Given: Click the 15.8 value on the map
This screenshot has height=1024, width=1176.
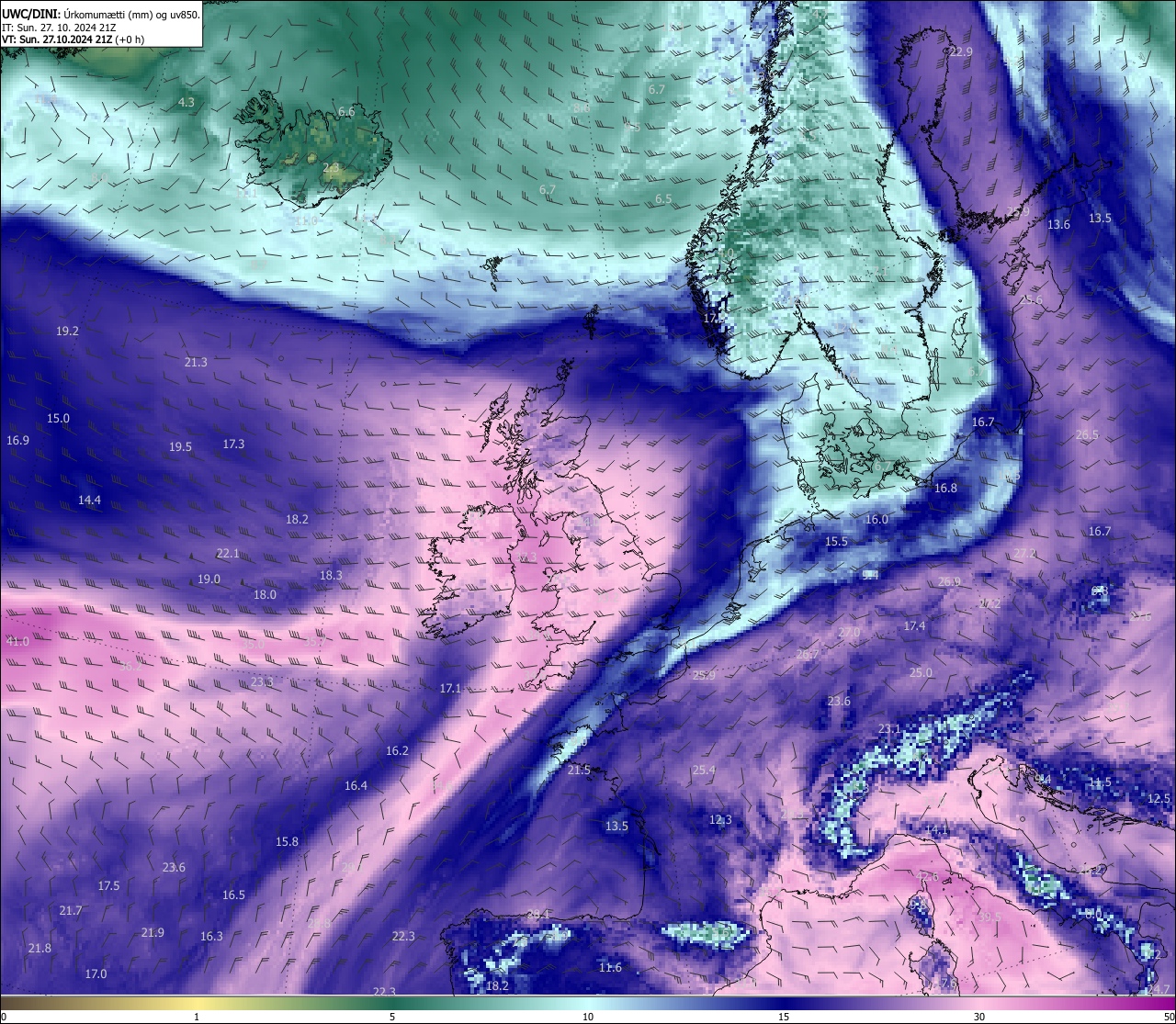Looking at the screenshot, I should 287,841.
